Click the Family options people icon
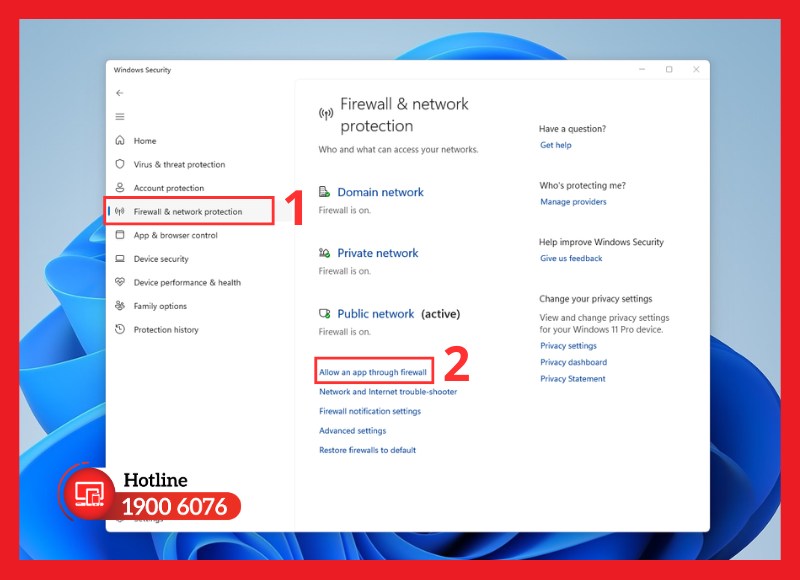This screenshot has width=800, height=580. point(120,306)
